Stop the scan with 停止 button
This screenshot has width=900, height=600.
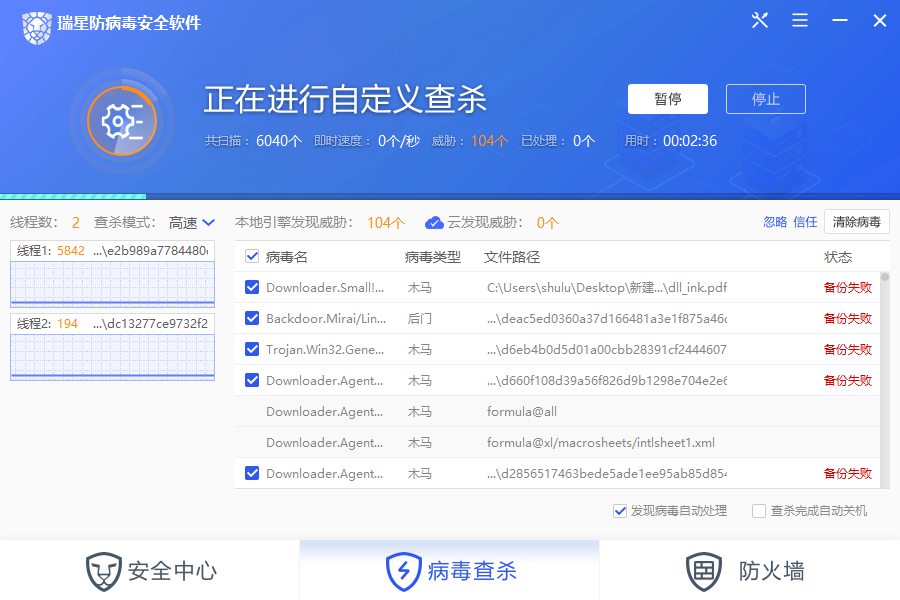[766, 99]
